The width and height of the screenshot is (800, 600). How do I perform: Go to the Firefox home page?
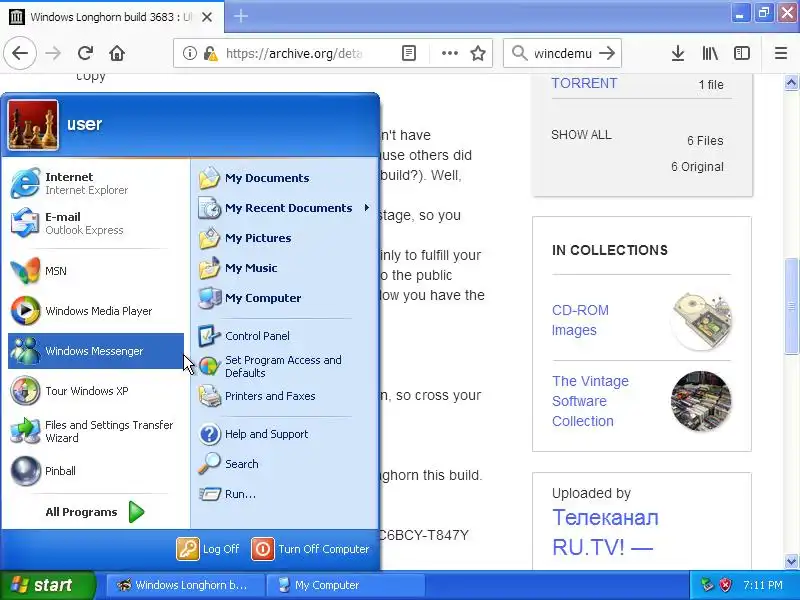point(117,53)
